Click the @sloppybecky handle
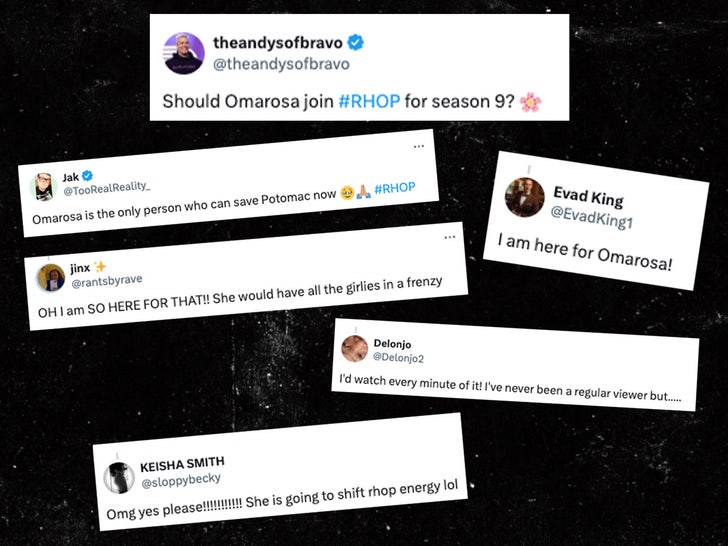The width and height of the screenshot is (728, 546). (181, 480)
